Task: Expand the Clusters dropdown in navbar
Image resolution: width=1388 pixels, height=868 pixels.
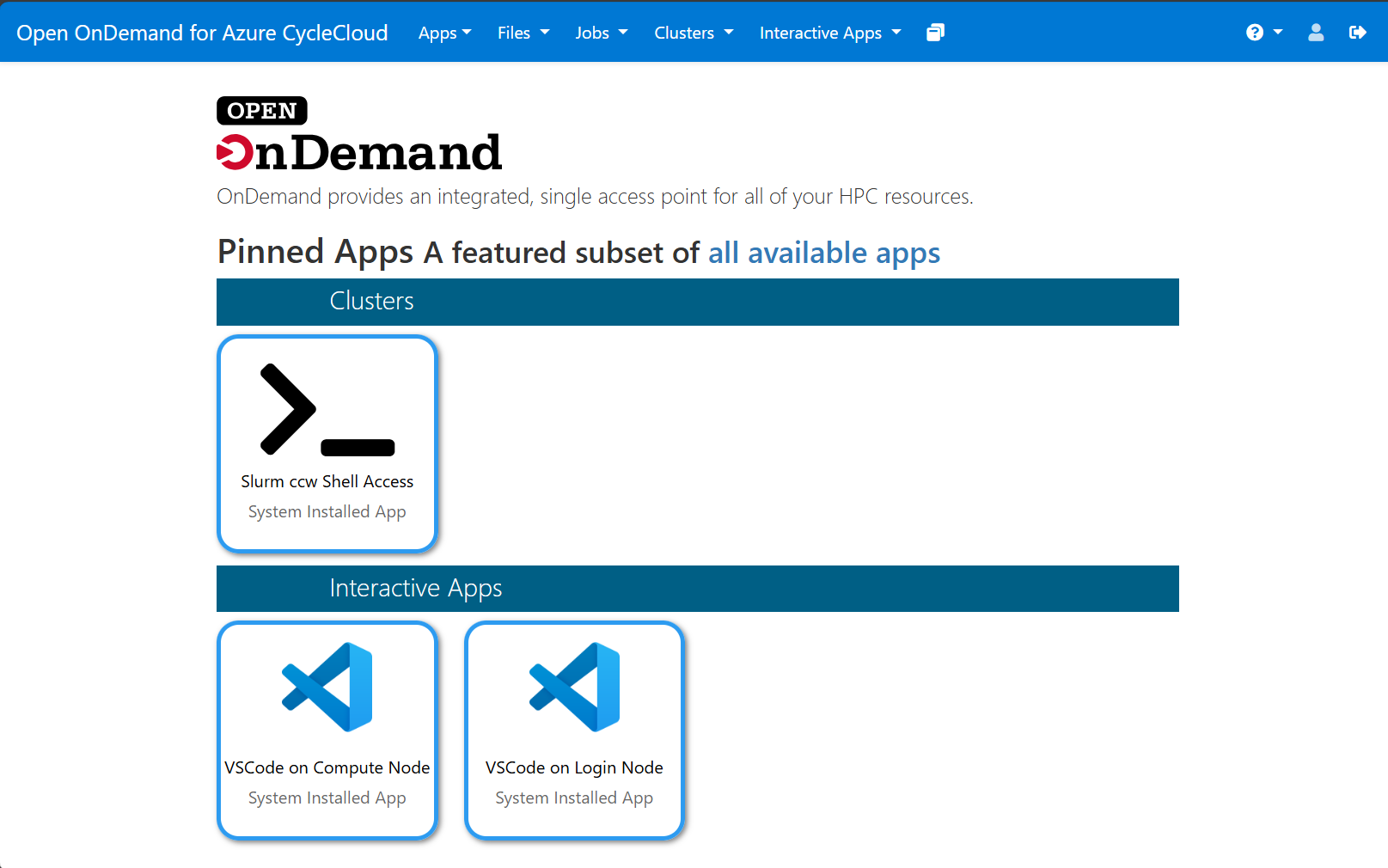Action: click(x=694, y=33)
